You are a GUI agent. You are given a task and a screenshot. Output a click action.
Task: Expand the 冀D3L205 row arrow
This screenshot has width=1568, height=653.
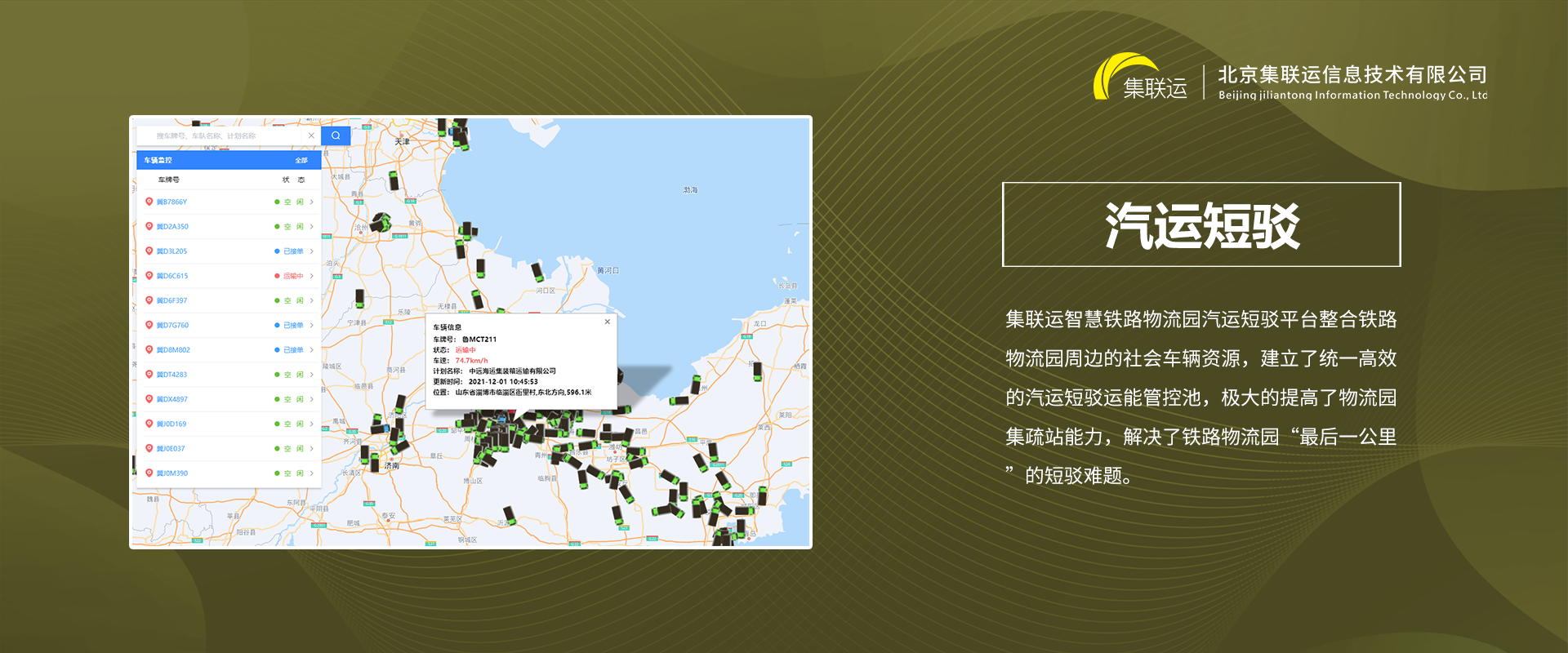312,251
